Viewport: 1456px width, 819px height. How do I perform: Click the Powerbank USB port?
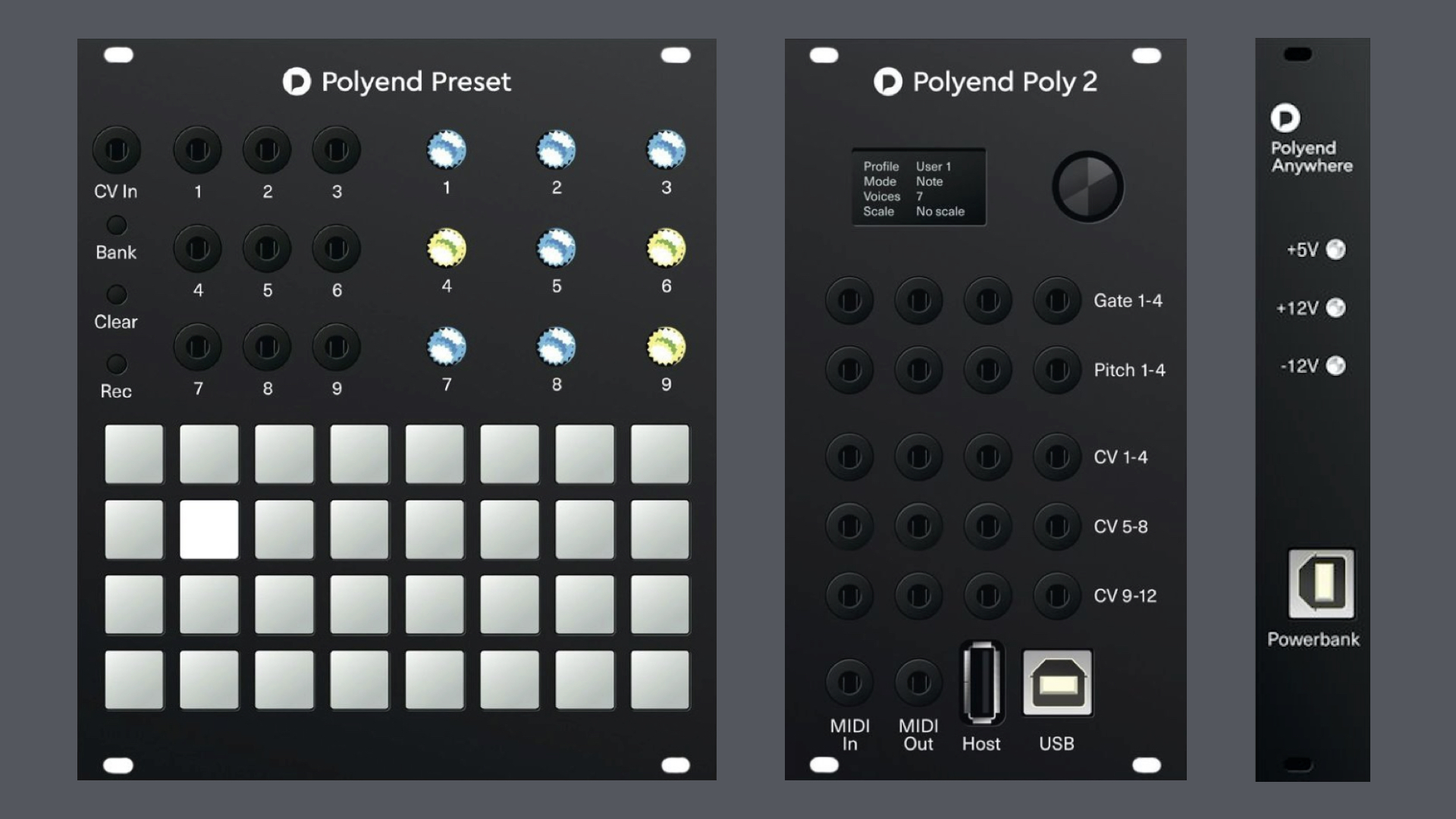pyautogui.click(x=1321, y=584)
